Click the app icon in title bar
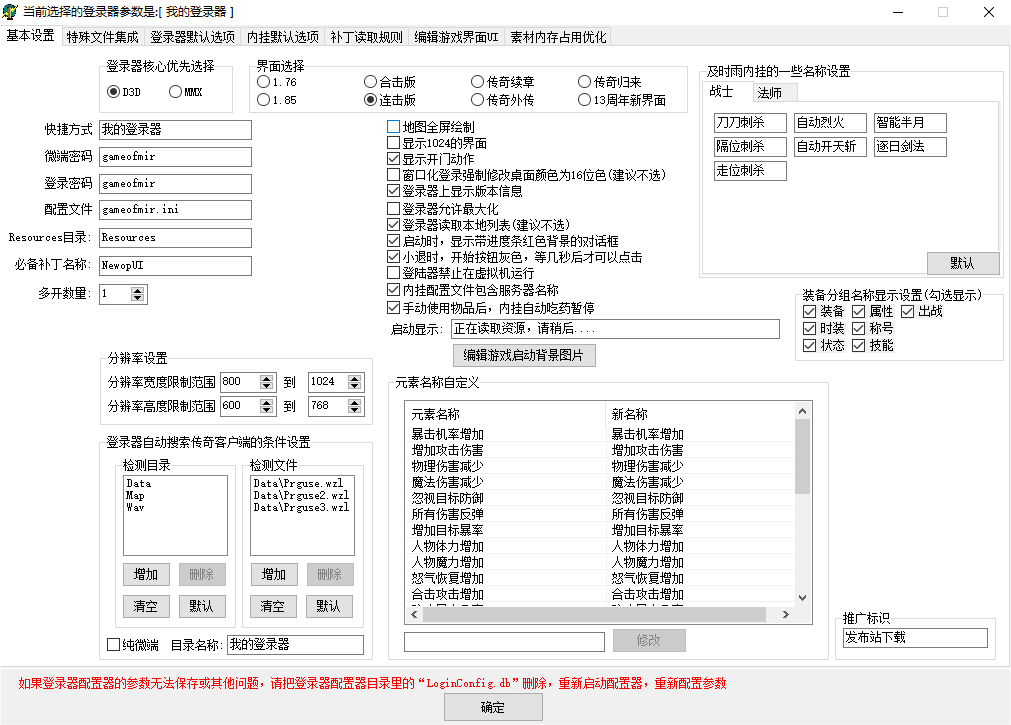Image resolution: width=1011 pixels, height=725 pixels. tap(10, 11)
